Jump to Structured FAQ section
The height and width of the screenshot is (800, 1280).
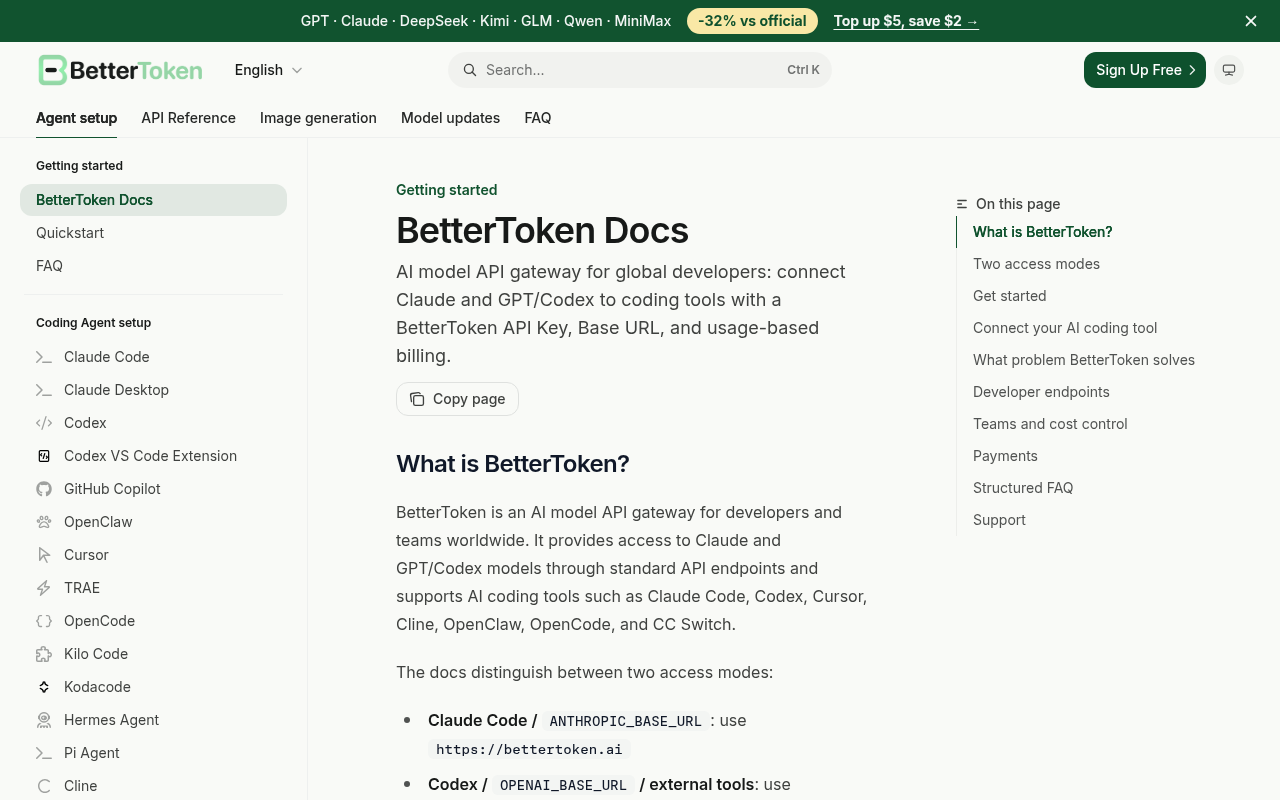1023,488
